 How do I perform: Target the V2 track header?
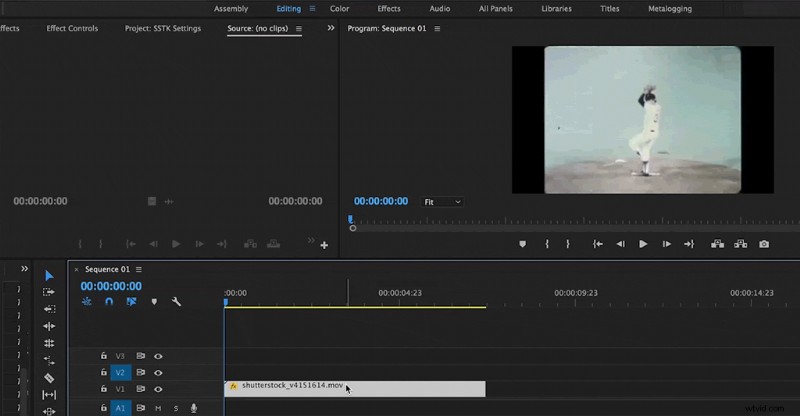120,373
